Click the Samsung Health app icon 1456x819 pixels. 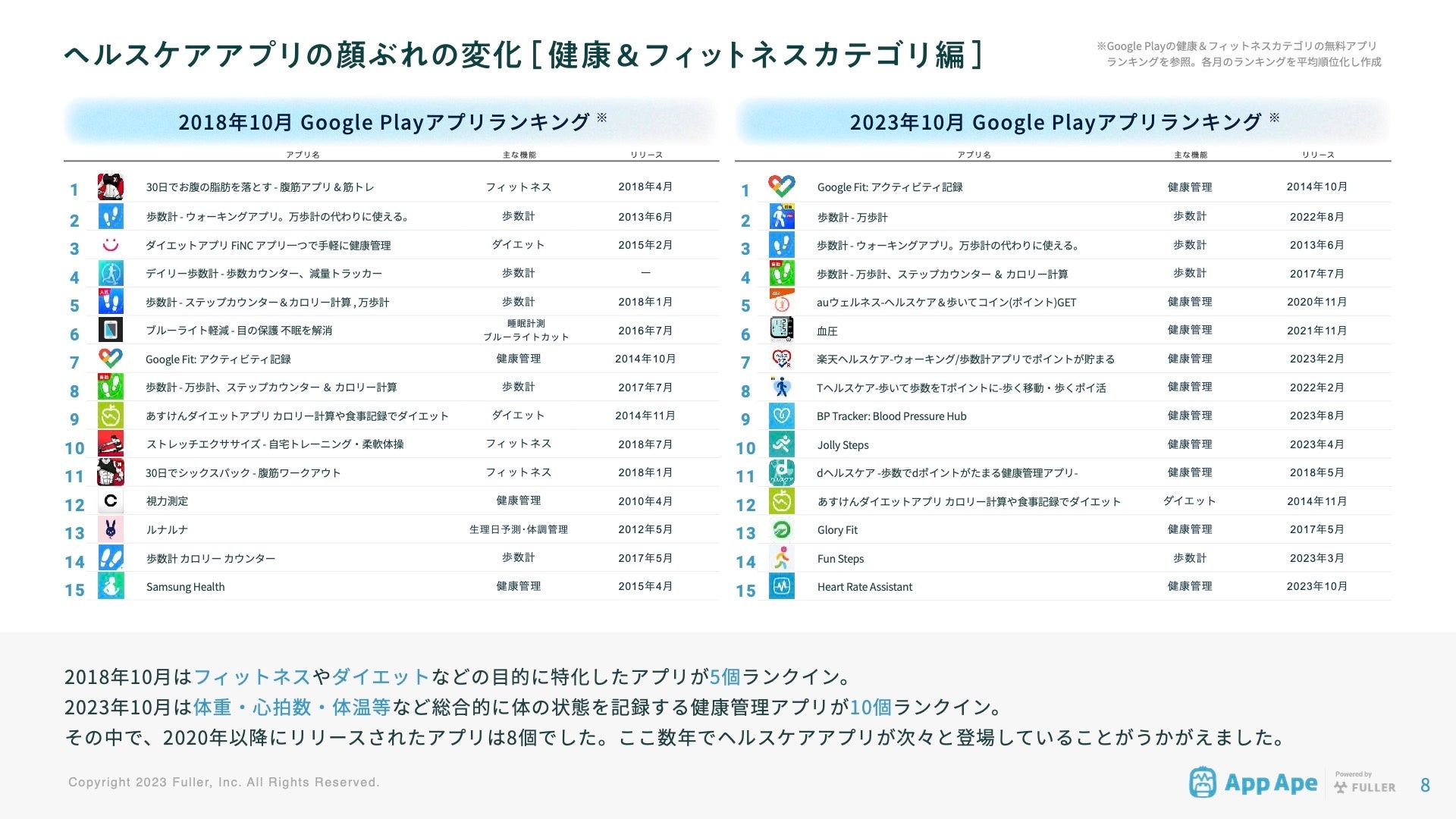point(111,586)
